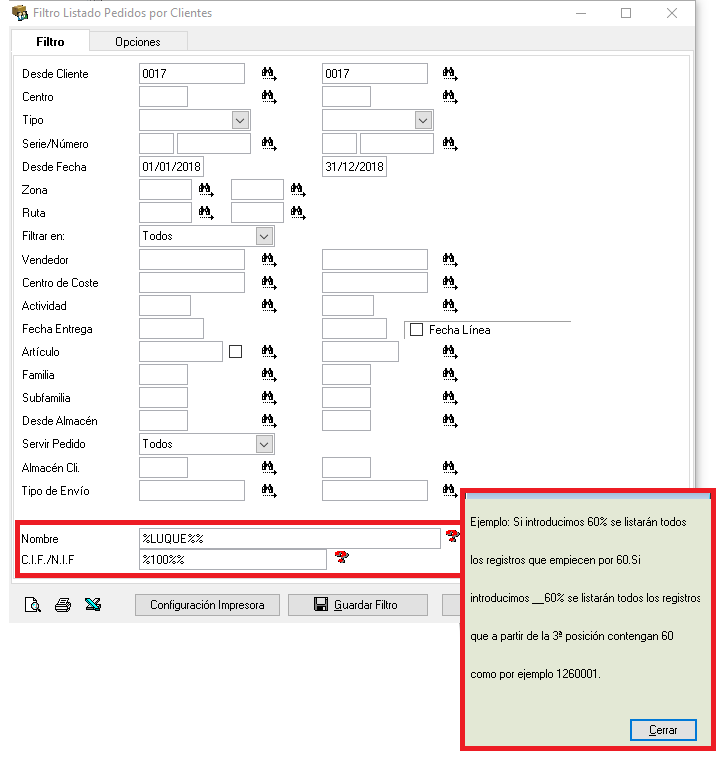Click the C.I.F./N.I.F field containing %100%%
This screenshot has width=723, height=758.
coord(233,560)
